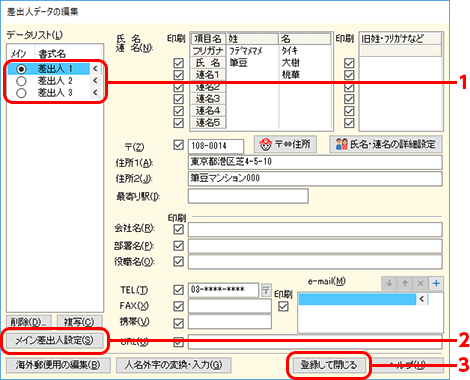Open arrow next to 差出人 3 entry
This screenshot has width=470, height=380.
95,92
